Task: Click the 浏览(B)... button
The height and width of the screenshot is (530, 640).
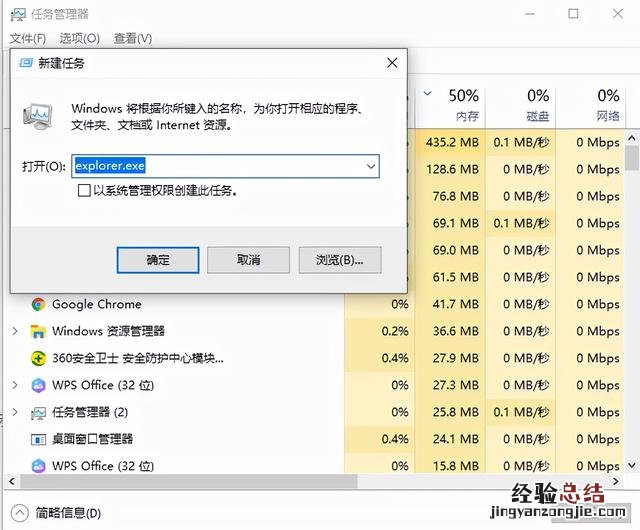Action: pos(340,260)
